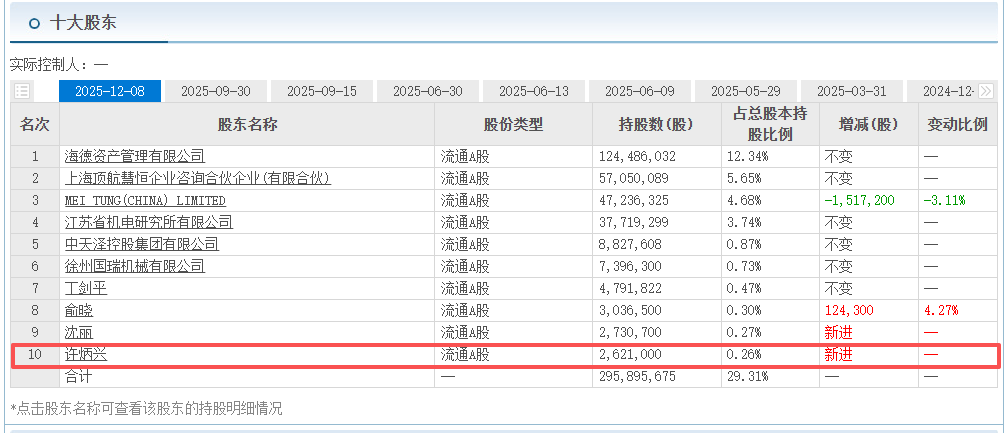Open shareholder 海德资产管理有限公司 details
The image size is (1005, 433).
click(x=135, y=156)
